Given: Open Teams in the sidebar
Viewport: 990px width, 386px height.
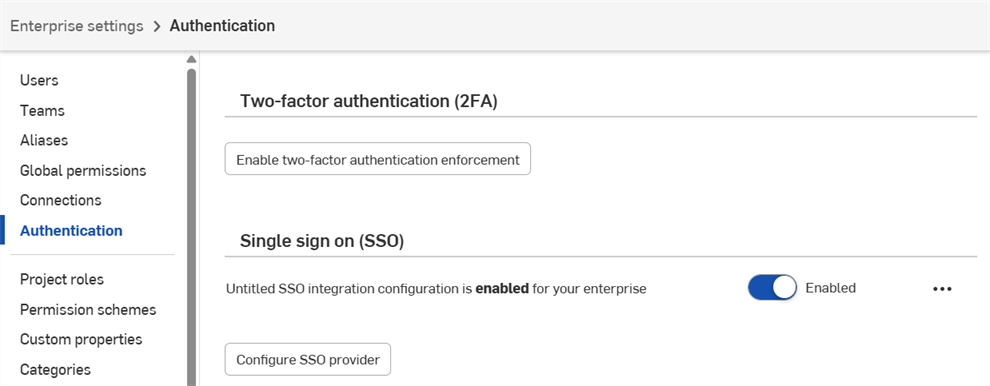Looking at the screenshot, I should click(x=42, y=111).
